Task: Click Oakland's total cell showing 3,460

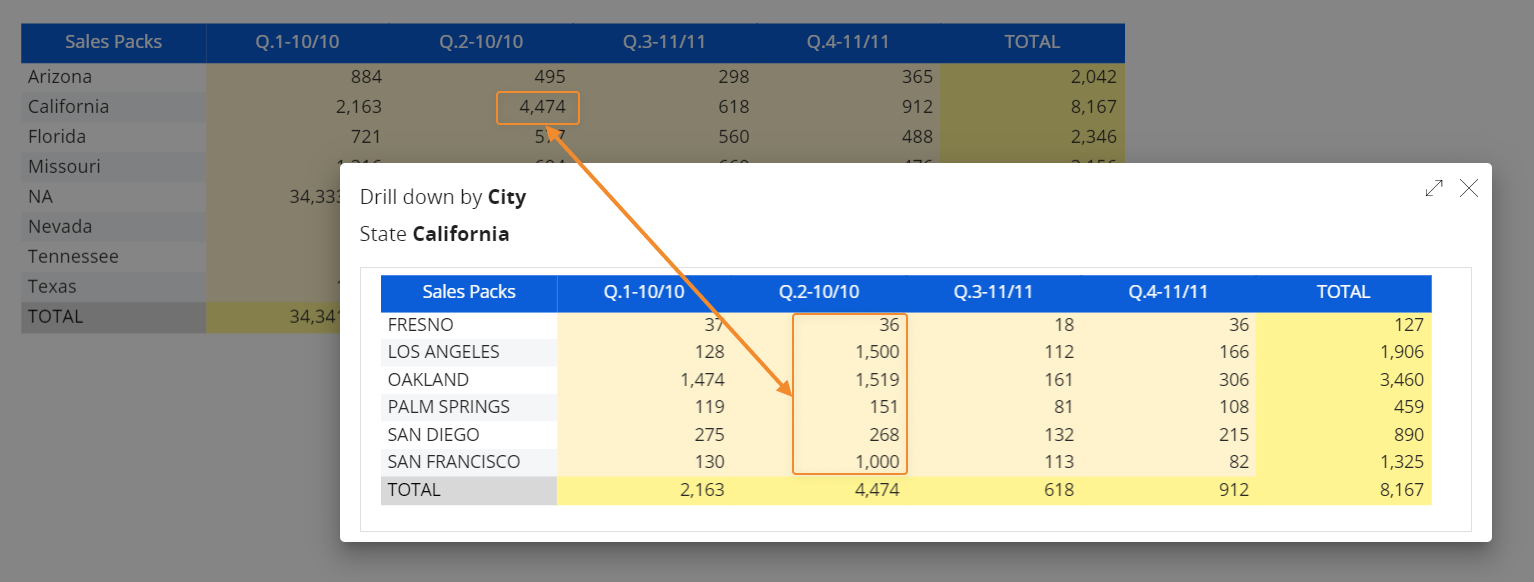Action: 1397,380
